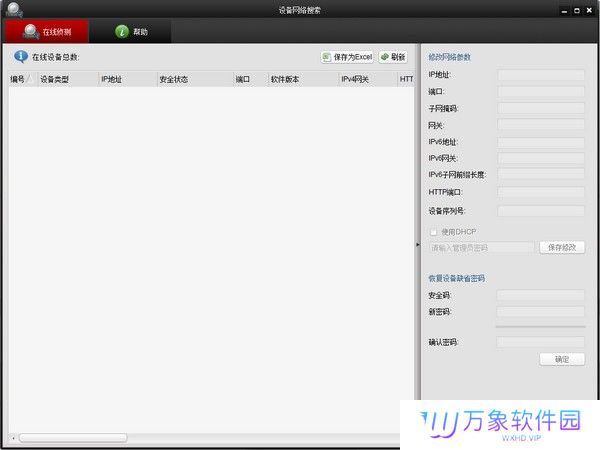Sort by the 设备类型 column header
This screenshot has width=600, height=450.
68,79
